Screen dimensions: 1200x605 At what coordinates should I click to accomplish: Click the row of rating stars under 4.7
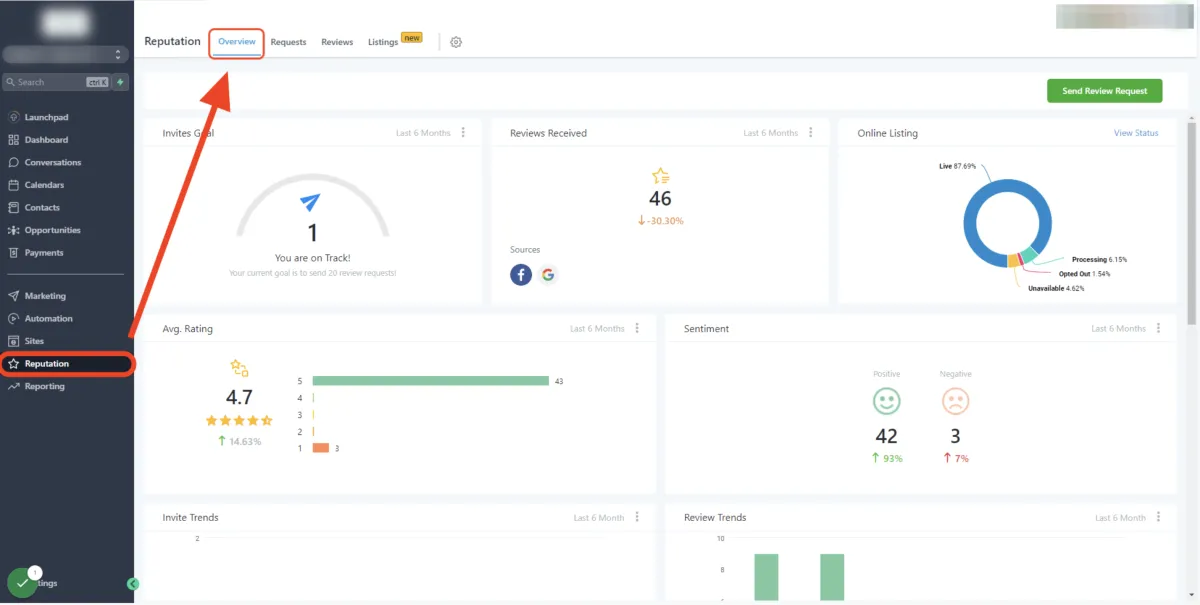[x=239, y=421]
